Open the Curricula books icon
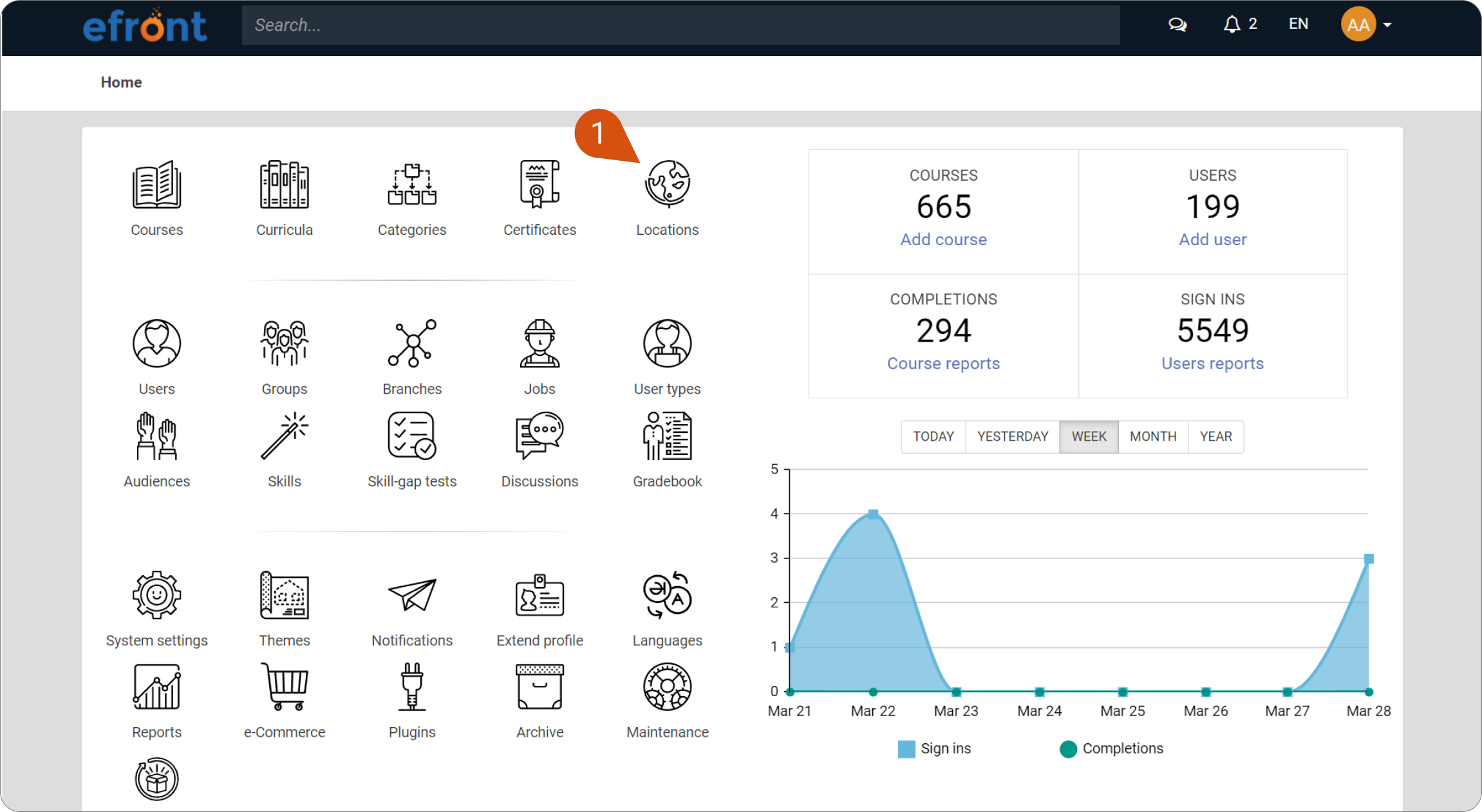Viewport: 1482px width, 812px height. point(284,185)
